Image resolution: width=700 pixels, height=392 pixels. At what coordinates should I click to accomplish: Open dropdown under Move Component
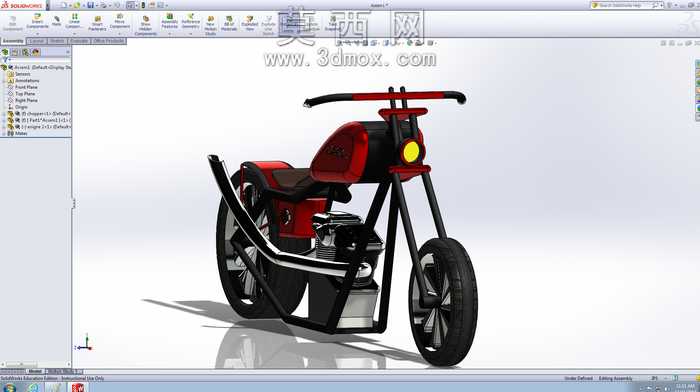tap(120, 33)
